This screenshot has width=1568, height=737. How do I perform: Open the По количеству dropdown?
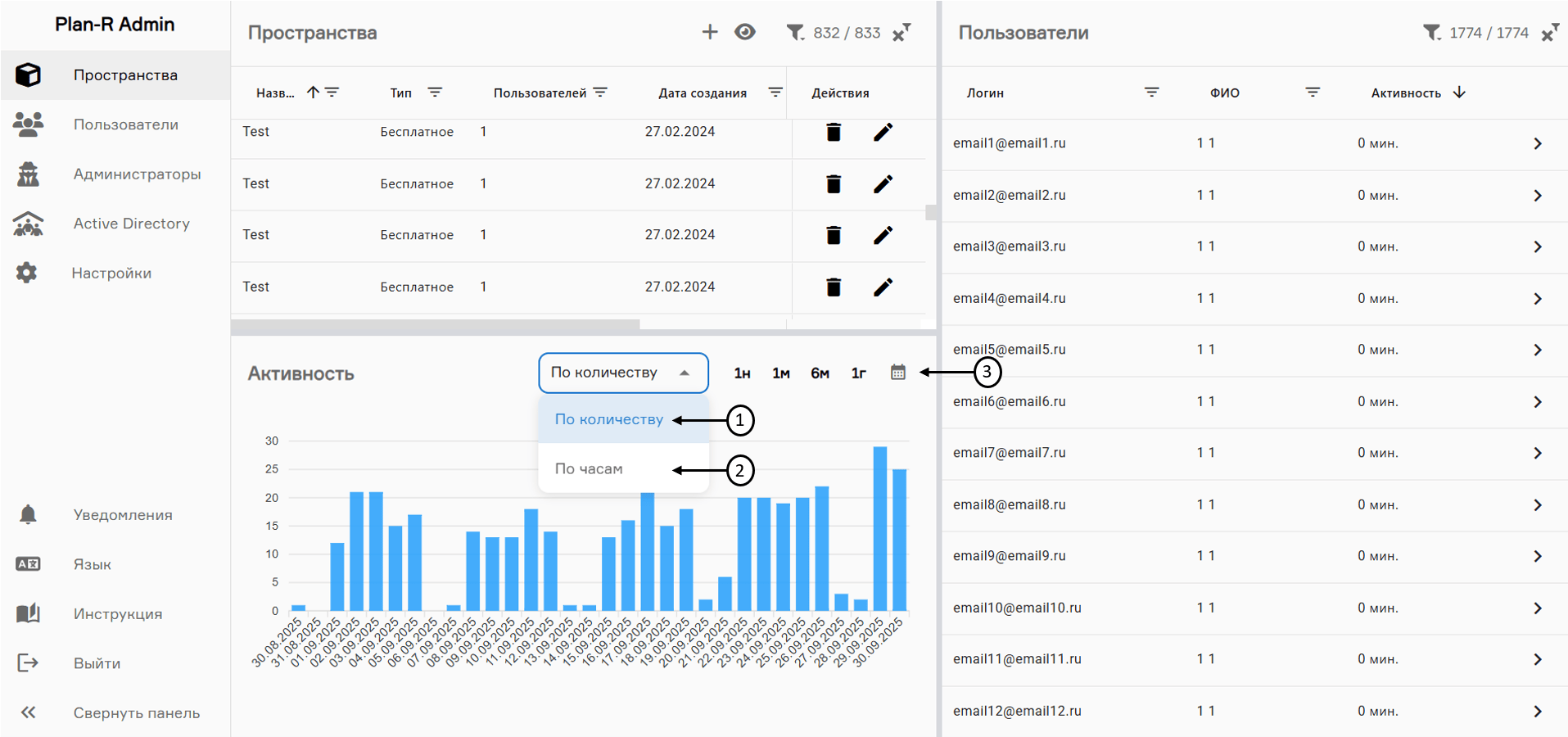(622, 373)
